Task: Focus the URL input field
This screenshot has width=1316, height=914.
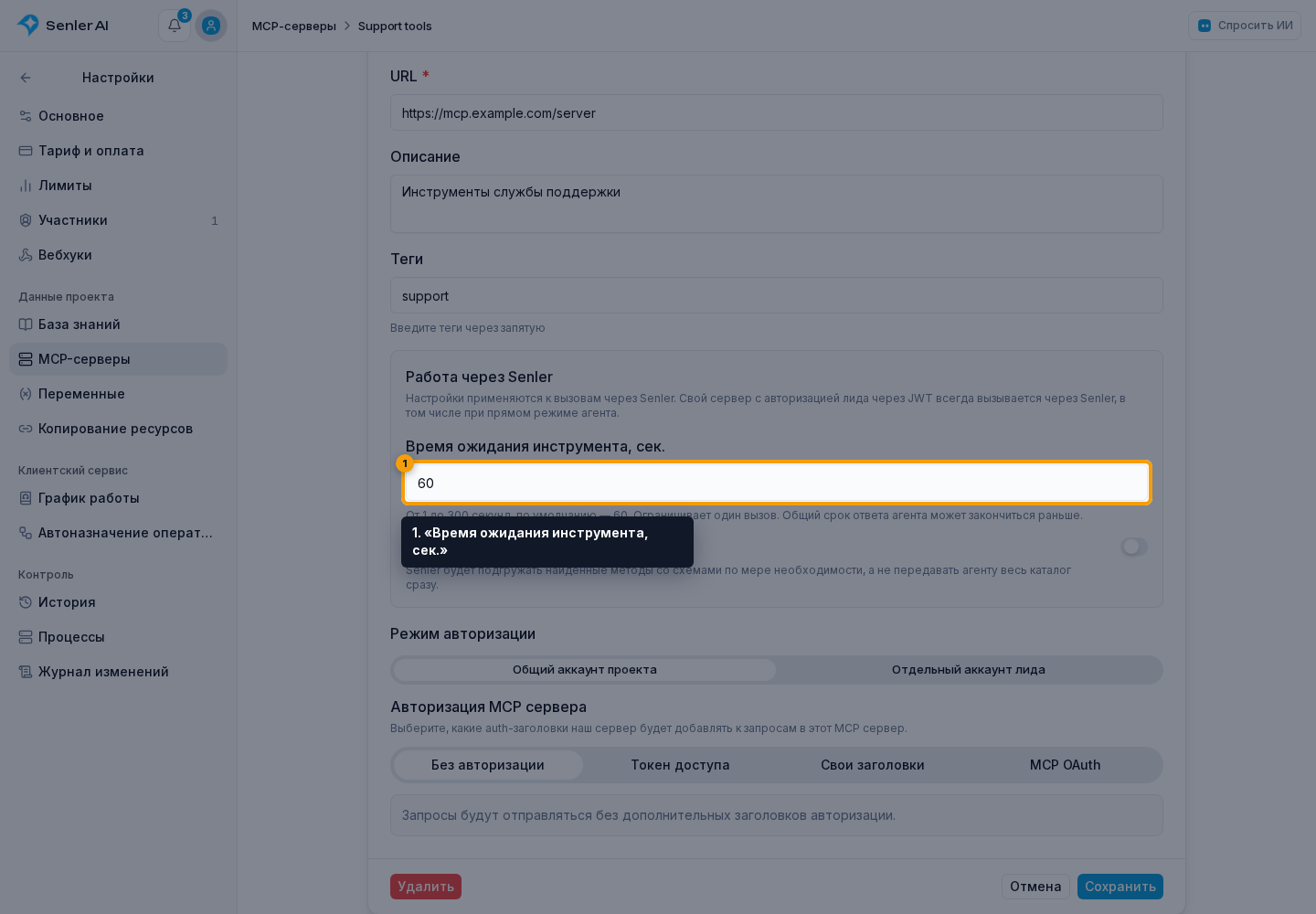Action: (x=777, y=112)
